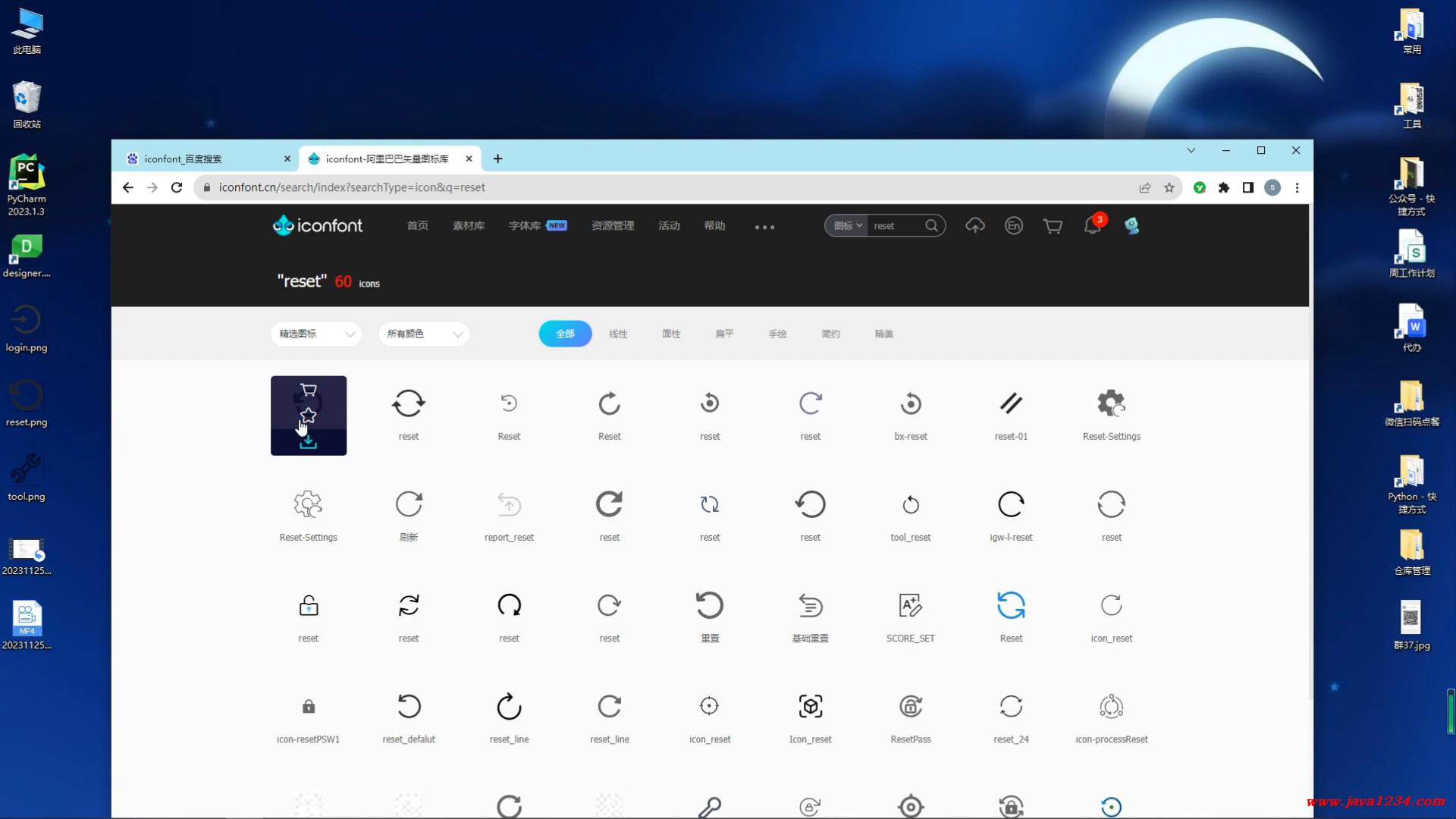1456x819 pixels.
Task: Select the ResetPass icon
Action: [x=911, y=707]
